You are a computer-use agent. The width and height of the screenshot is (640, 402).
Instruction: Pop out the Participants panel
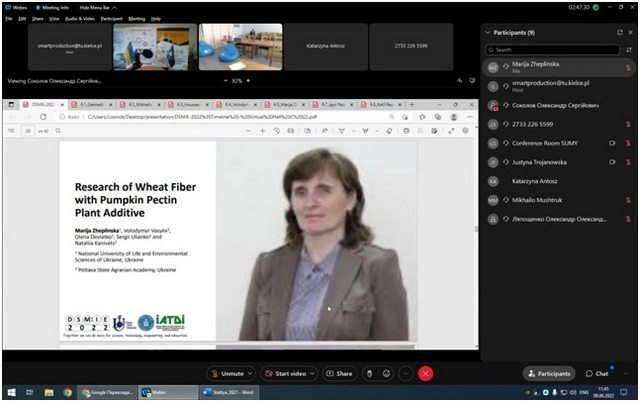pos(620,32)
